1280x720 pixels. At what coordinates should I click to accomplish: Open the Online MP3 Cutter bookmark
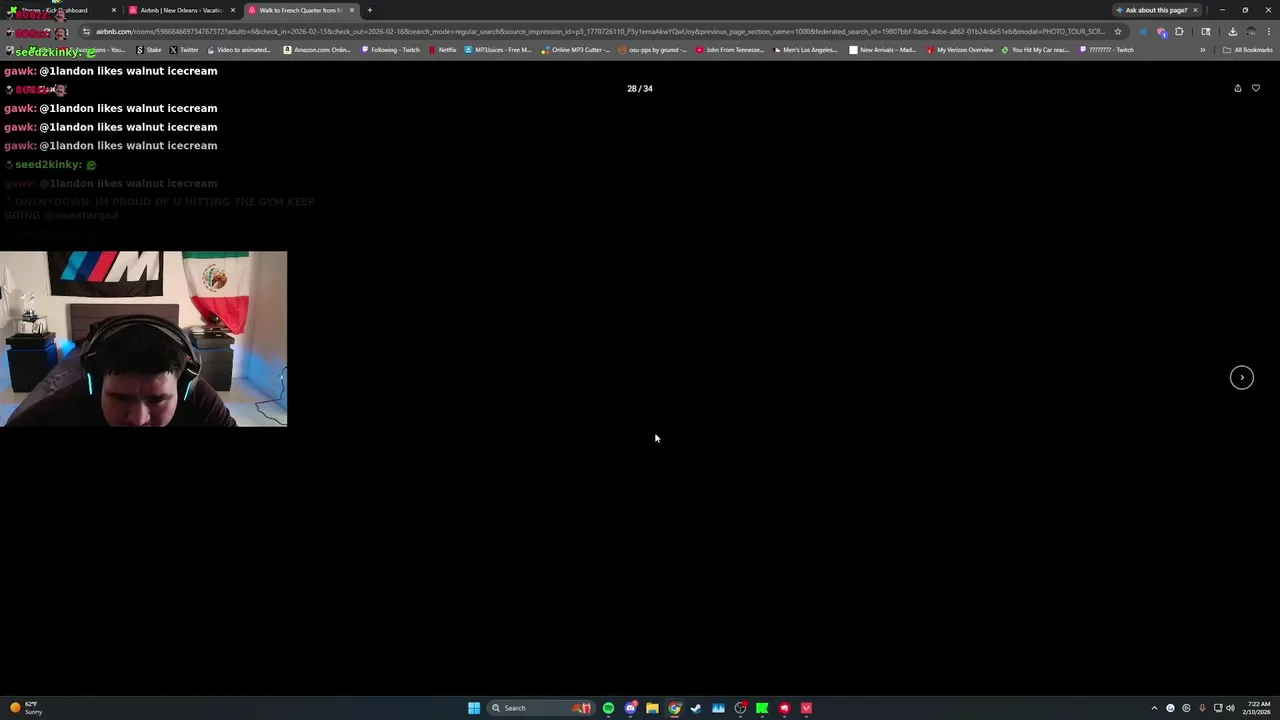576,50
